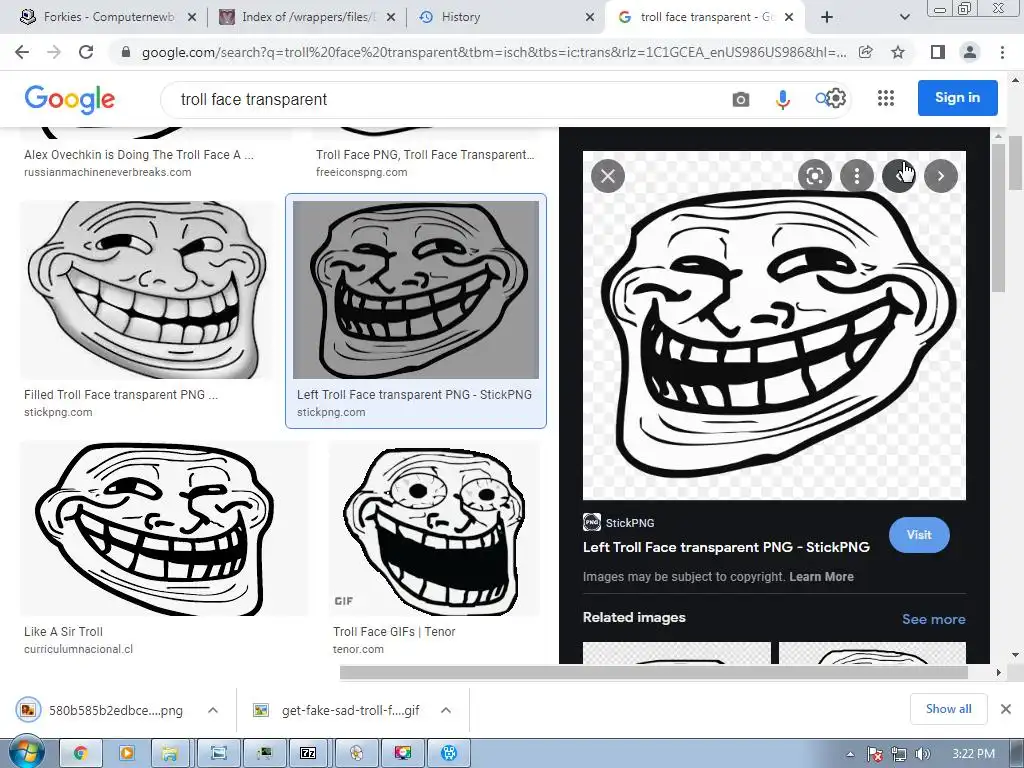This screenshot has width=1024, height=768.
Task: Click the Sign in button
Action: click(x=957, y=98)
